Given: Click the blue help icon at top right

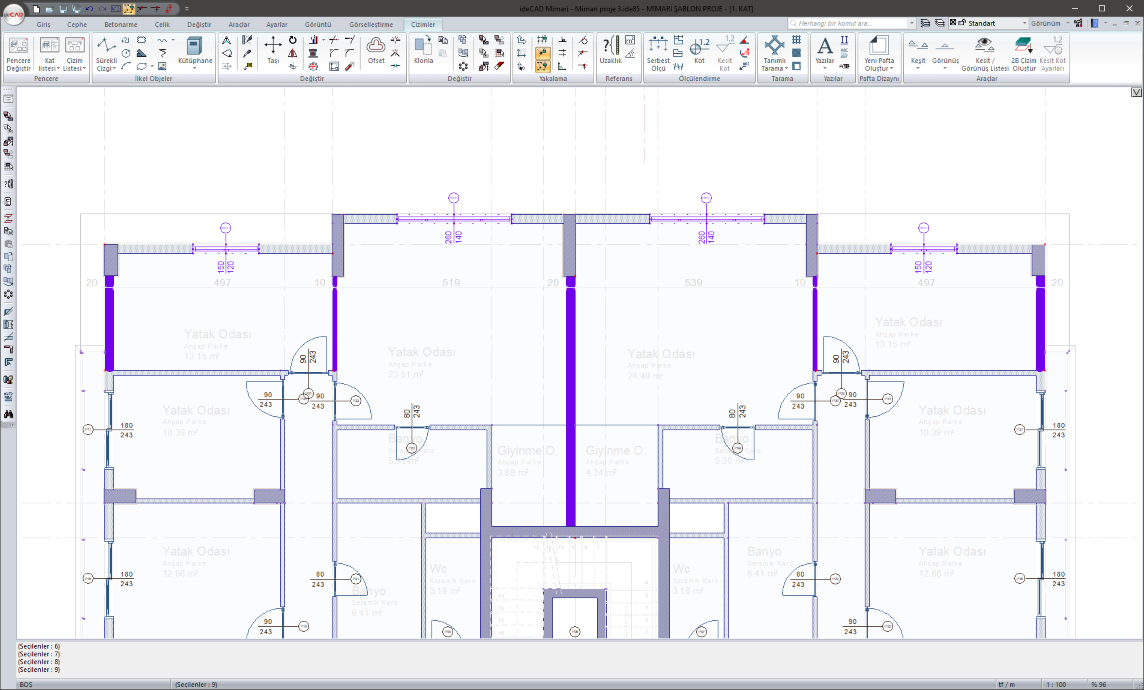Looking at the screenshot, I should 1094,23.
